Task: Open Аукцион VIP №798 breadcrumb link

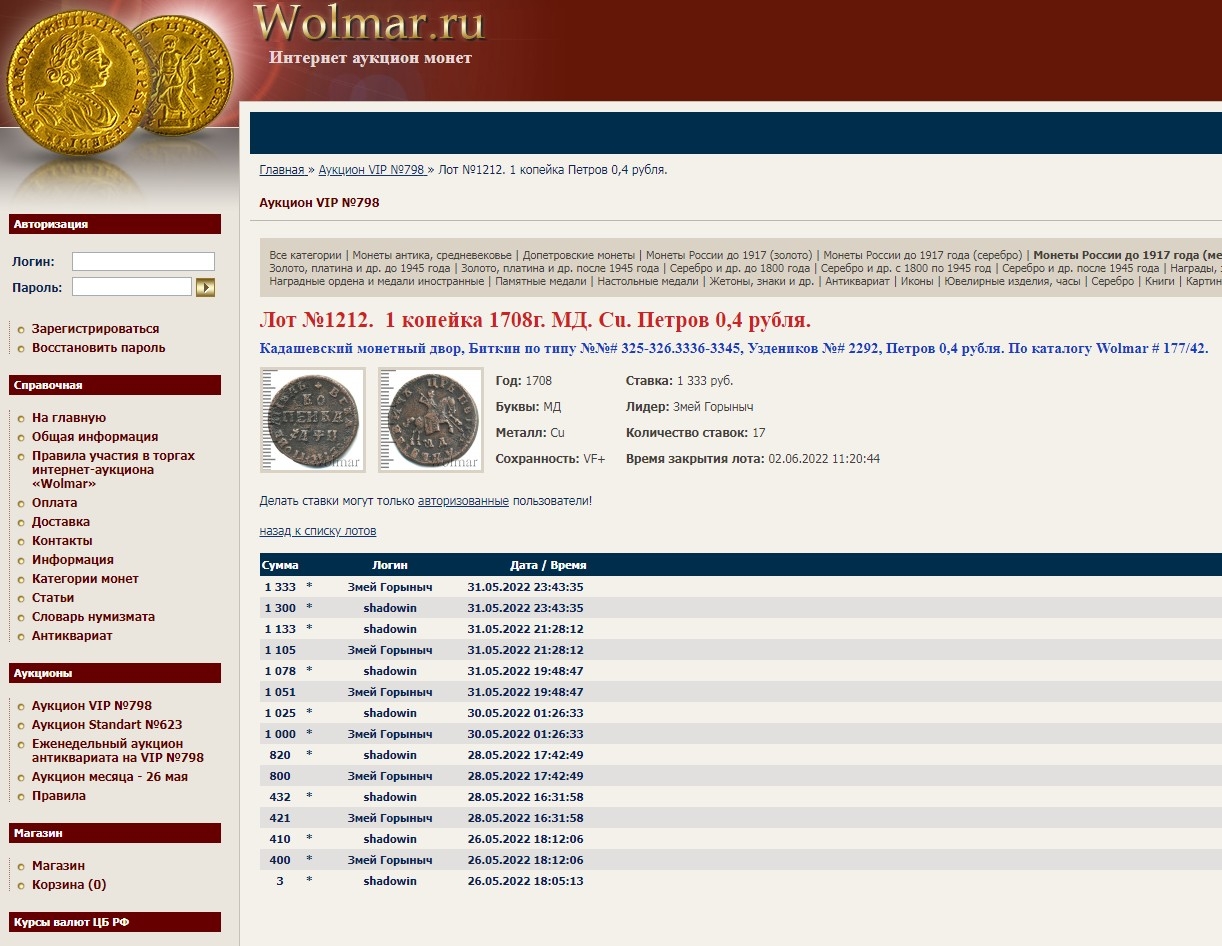Action: (x=371, y=170)
